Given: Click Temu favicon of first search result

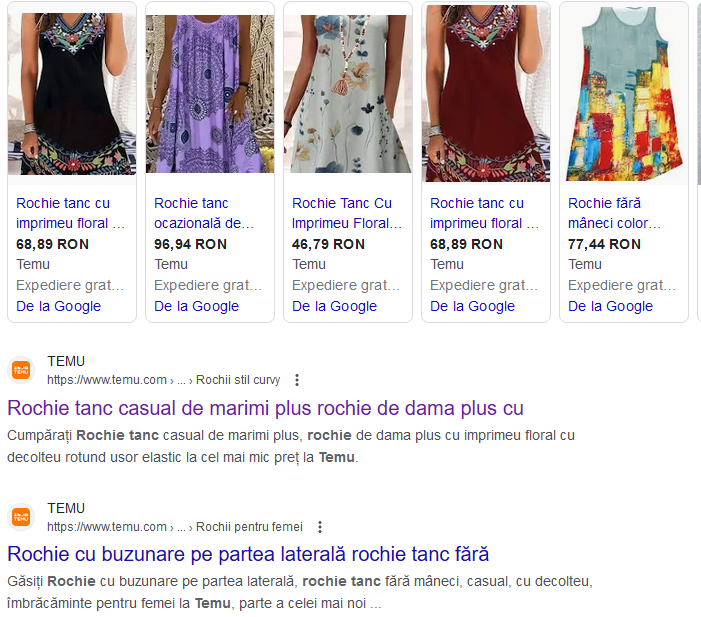Looking at the screenshot, I should [21, 370].
